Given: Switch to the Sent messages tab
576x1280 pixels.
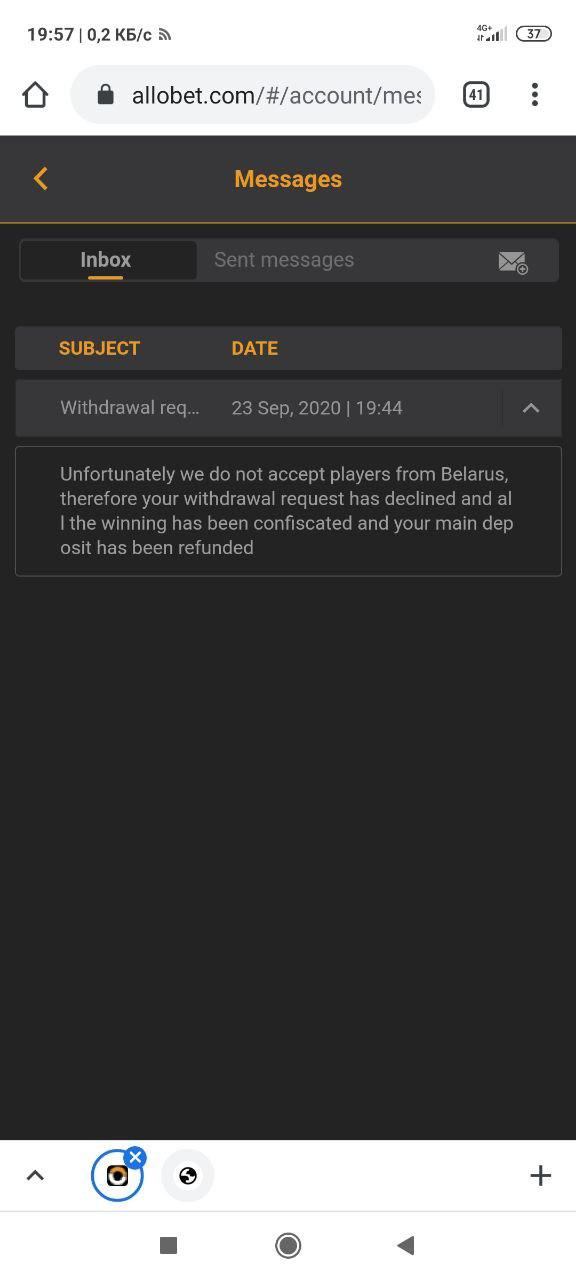Looking at the screenshot, I should pyautogui.click(x=284, y=260).
